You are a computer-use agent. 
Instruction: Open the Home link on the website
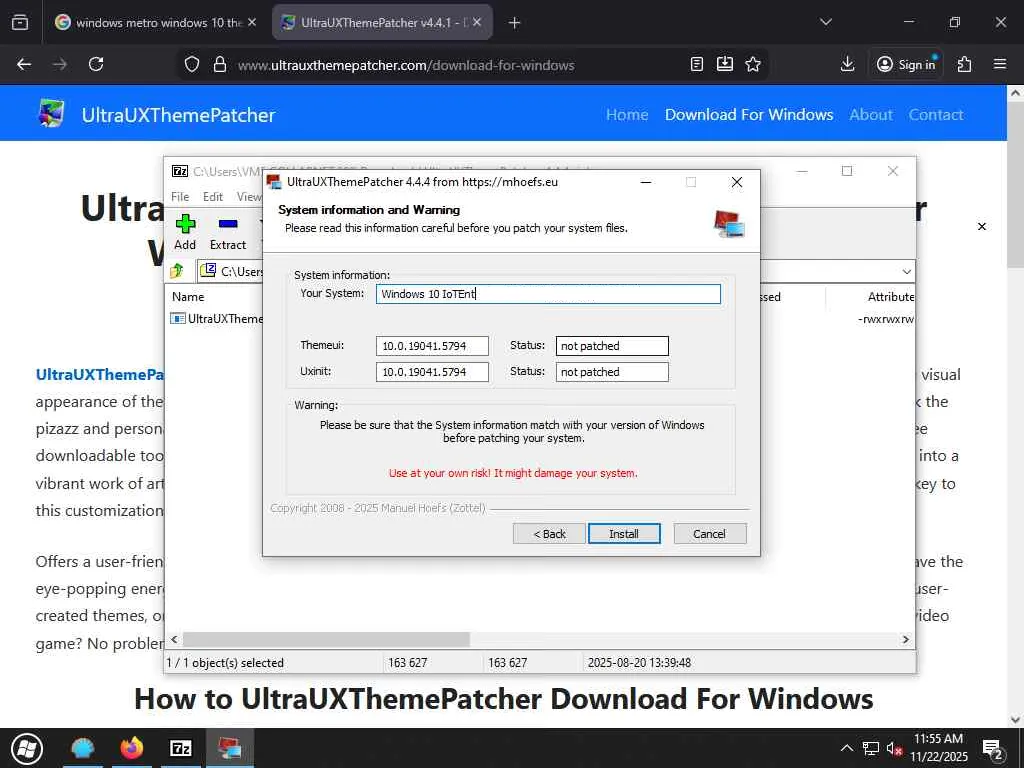pyautogui.click(x=627, y=114)
